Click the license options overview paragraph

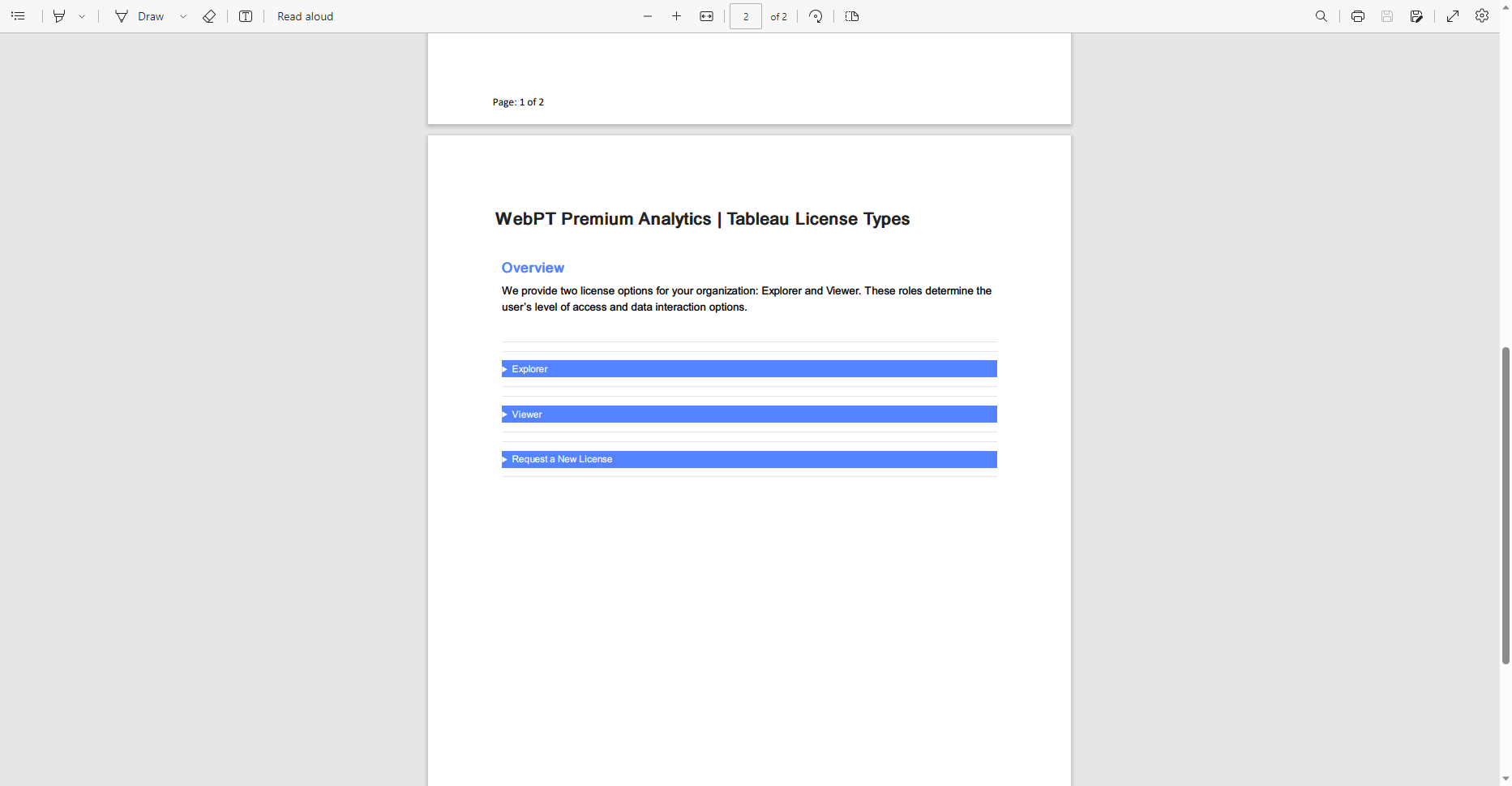pyautogui.click(x=747, y=299)
